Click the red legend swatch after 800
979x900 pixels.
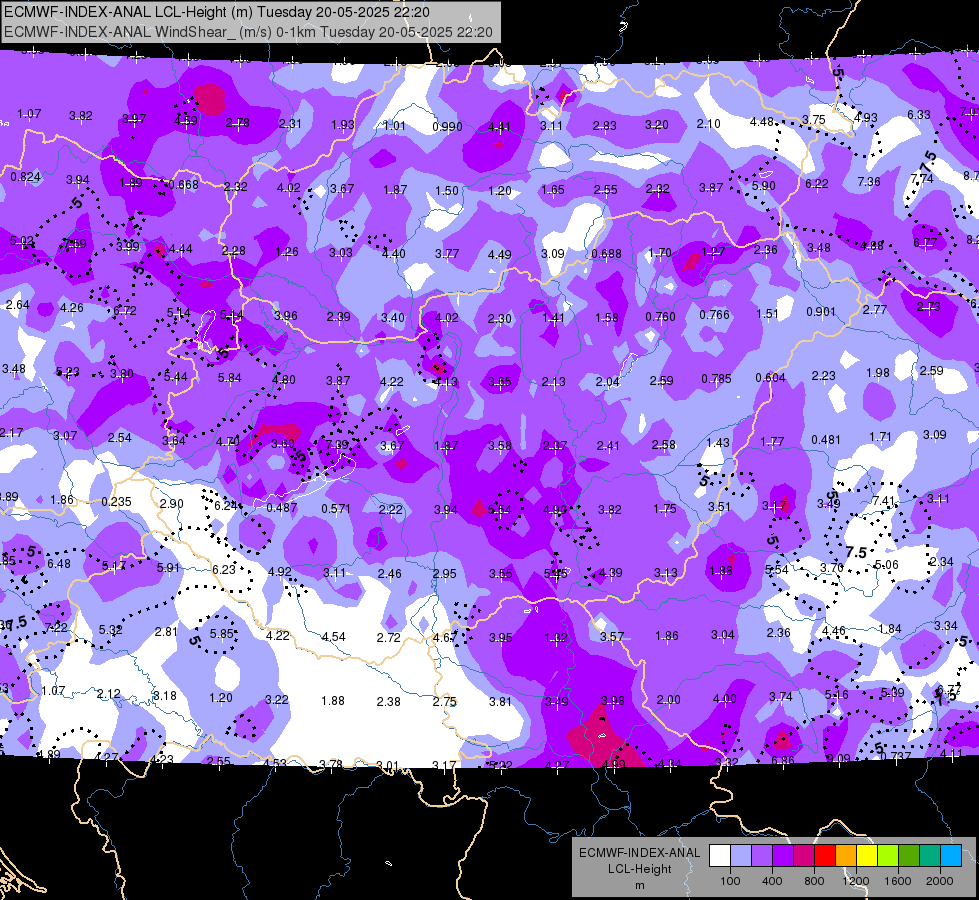[825, 856]
